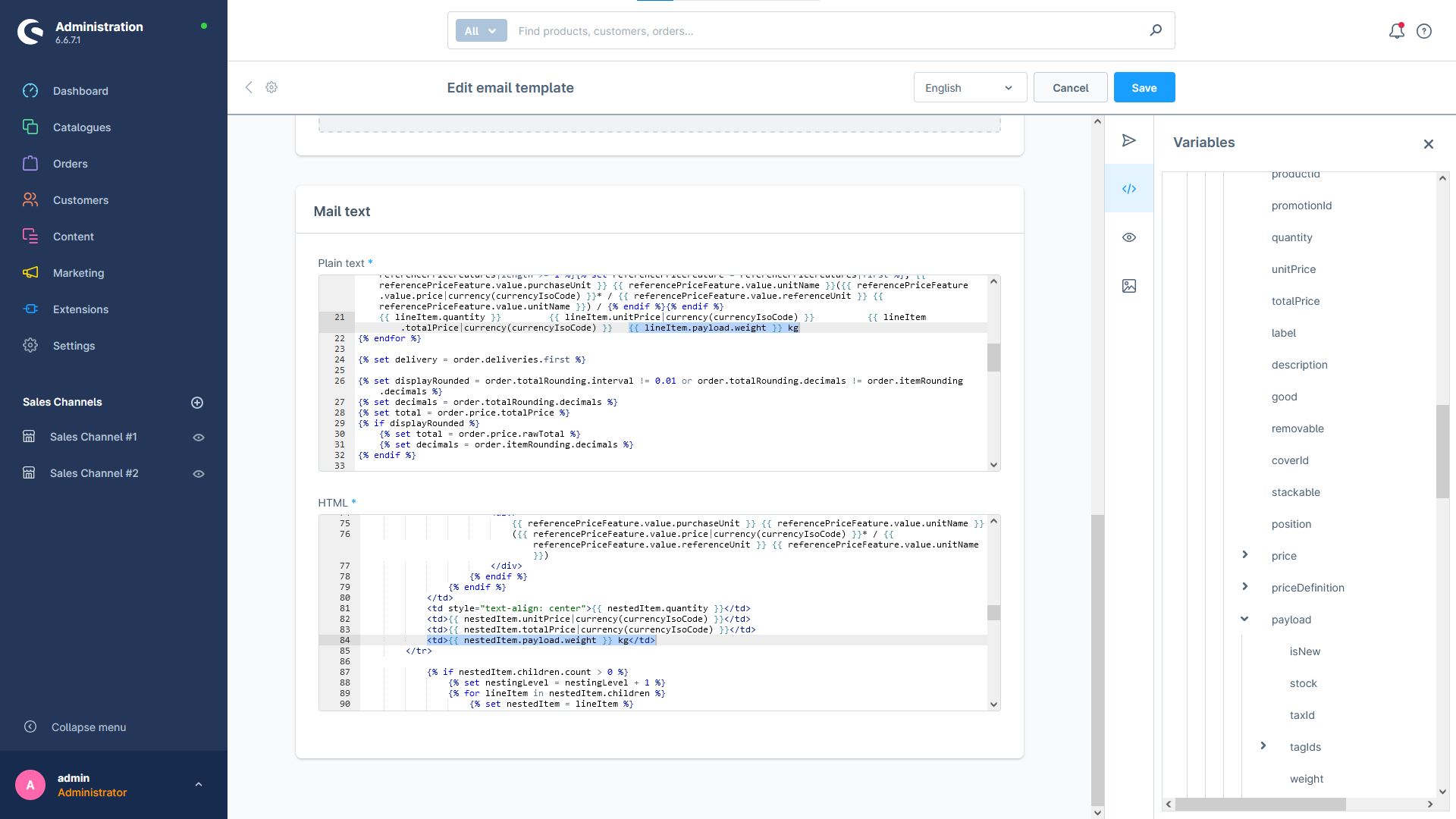Click the send/arrow icon in toolbar
The image size is (1456, 819).
(1130, 141)
